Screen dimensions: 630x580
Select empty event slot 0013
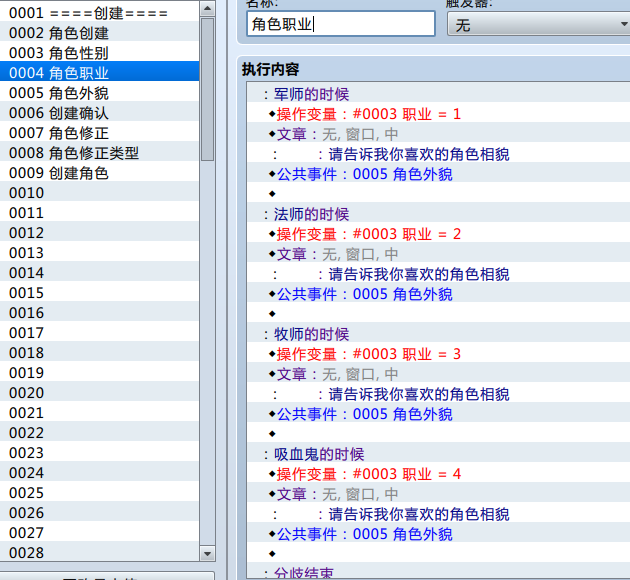99,253
